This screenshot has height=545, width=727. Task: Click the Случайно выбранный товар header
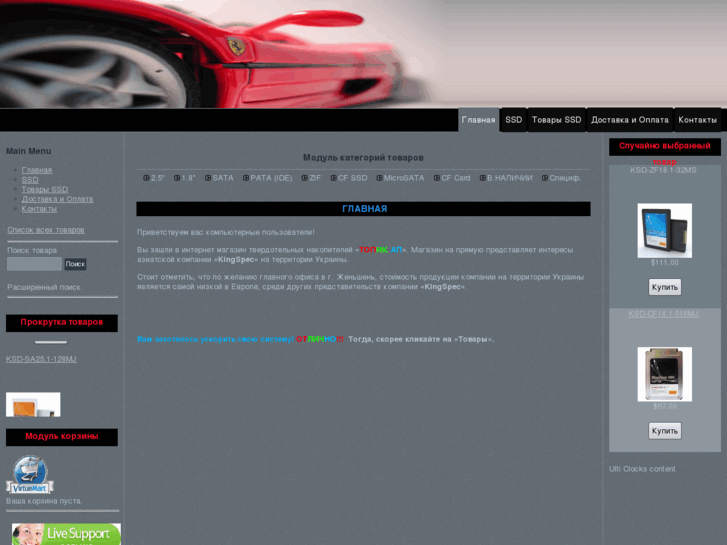pyautogui.click(x=664, y=147)
